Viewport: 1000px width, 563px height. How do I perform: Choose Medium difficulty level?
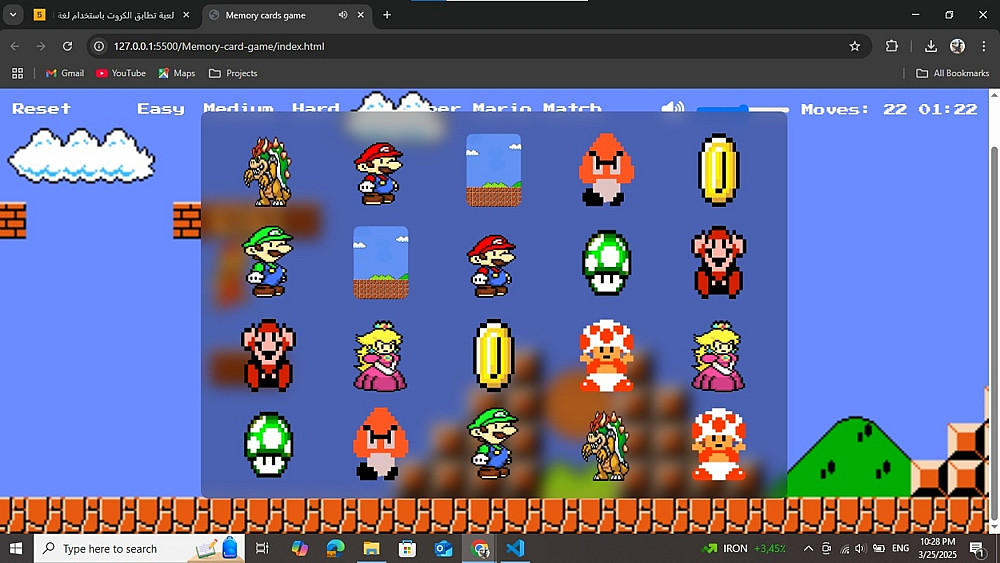point(238,109)
